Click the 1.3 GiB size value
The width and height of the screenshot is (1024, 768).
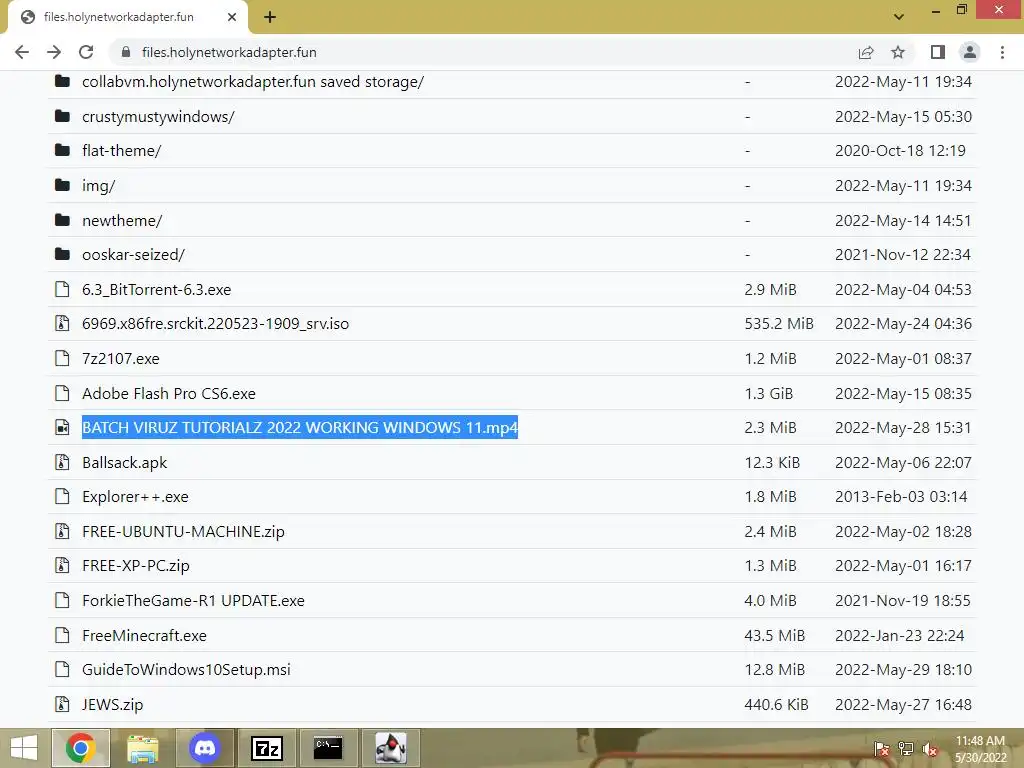tap(769, 394)
